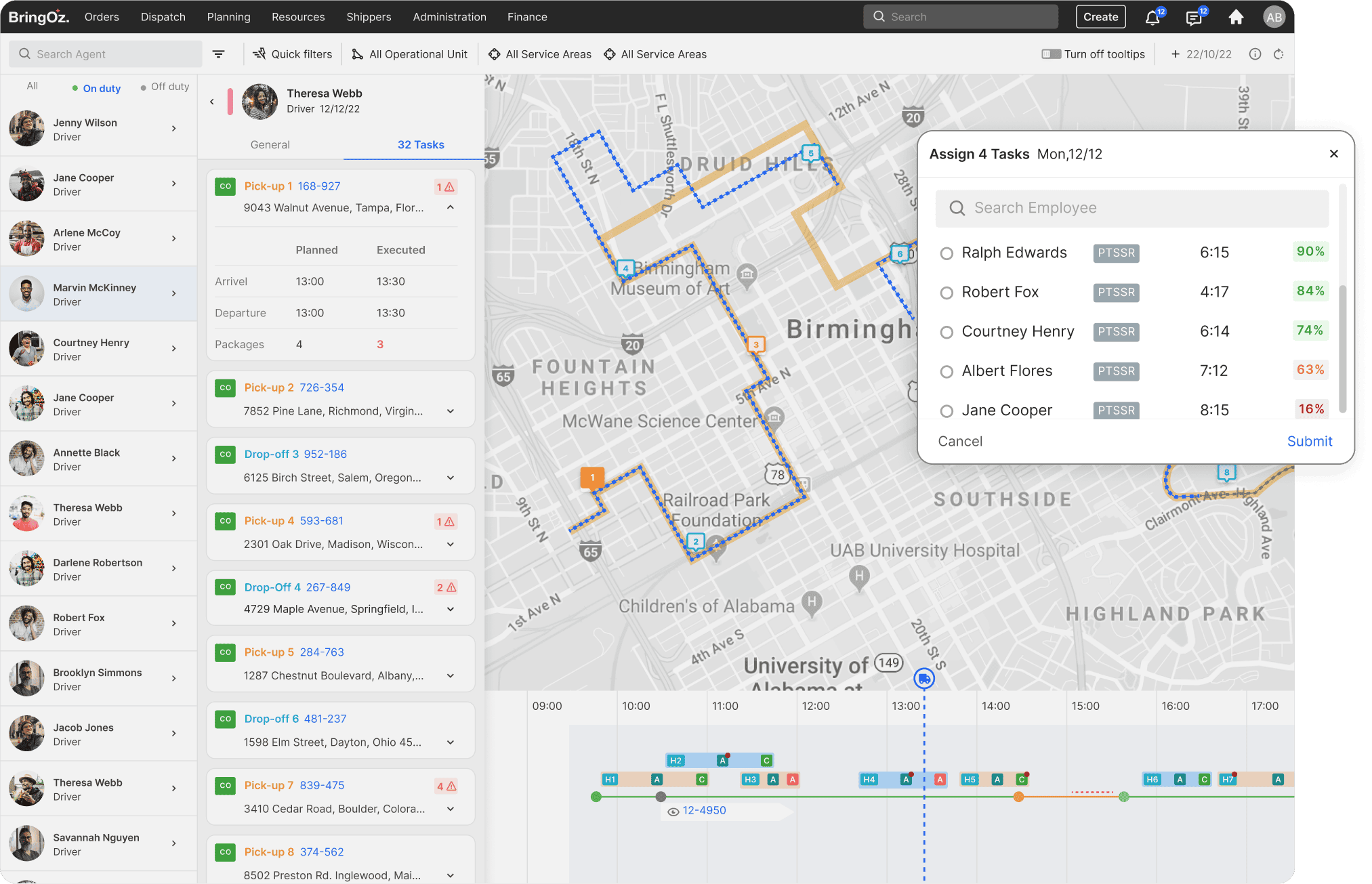Image resolution: width=1372 pixels, height=884 pixels.
Task: Click warning badge on Drop-Off 4 267-849
Action: pyautogui.click(x=446, y=587)
